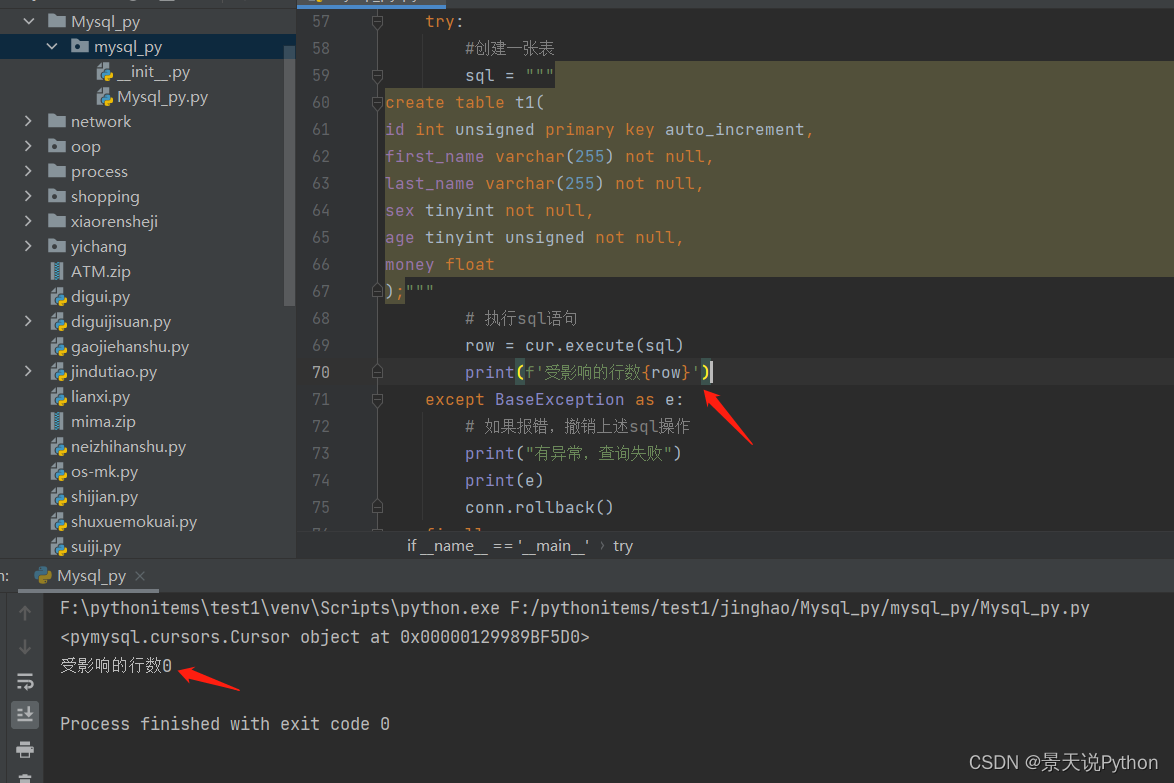
Task: Toggle fold marker at line 60
Action: [x=377, y=103]
